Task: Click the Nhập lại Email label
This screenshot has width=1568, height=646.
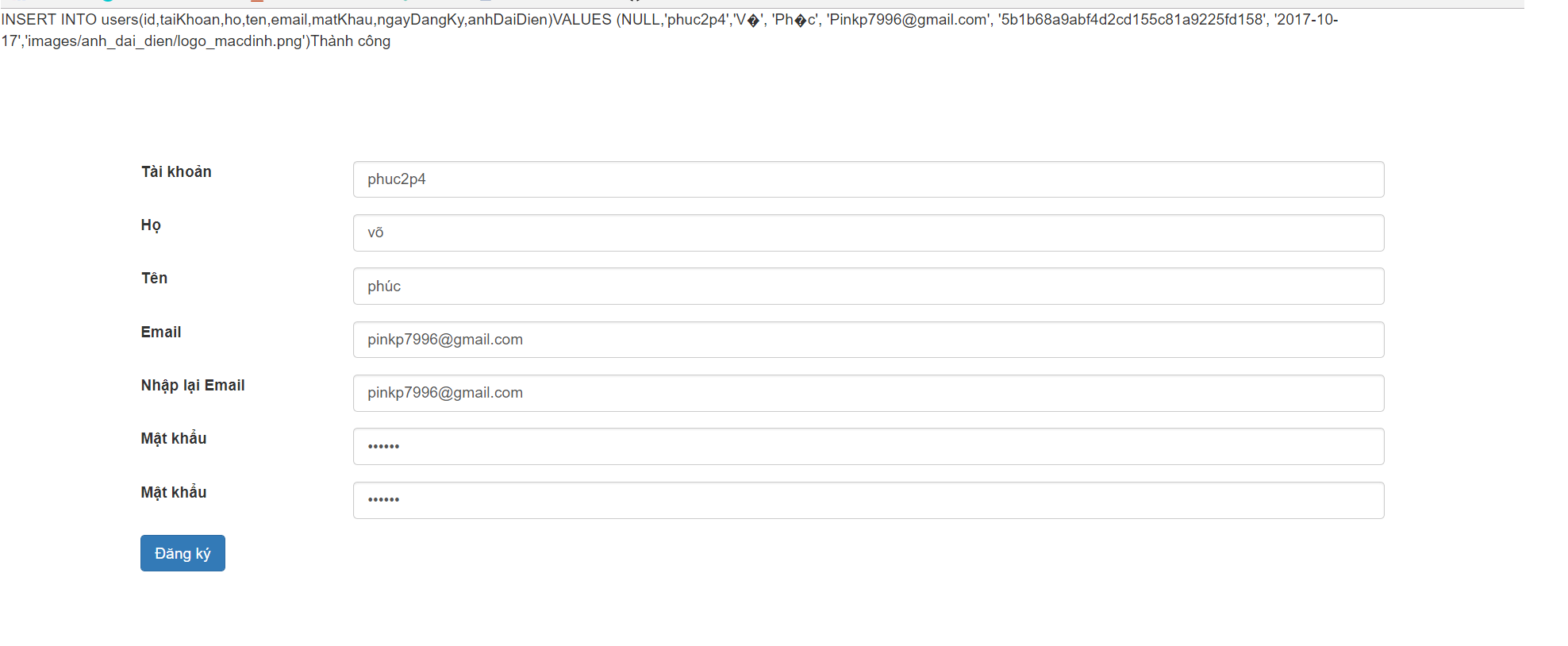Action: coord(193,386)
